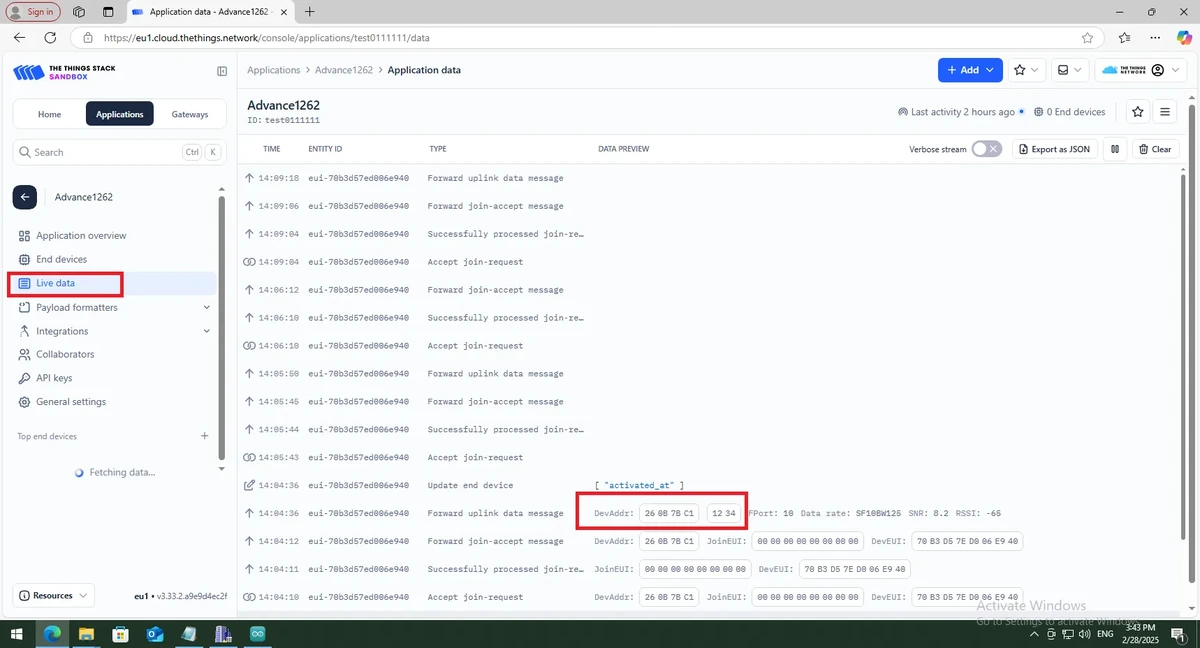Screen dimensions: 1200x648
Task: Click the back arrow beside Advance1262
Action: tap(25, 197)
